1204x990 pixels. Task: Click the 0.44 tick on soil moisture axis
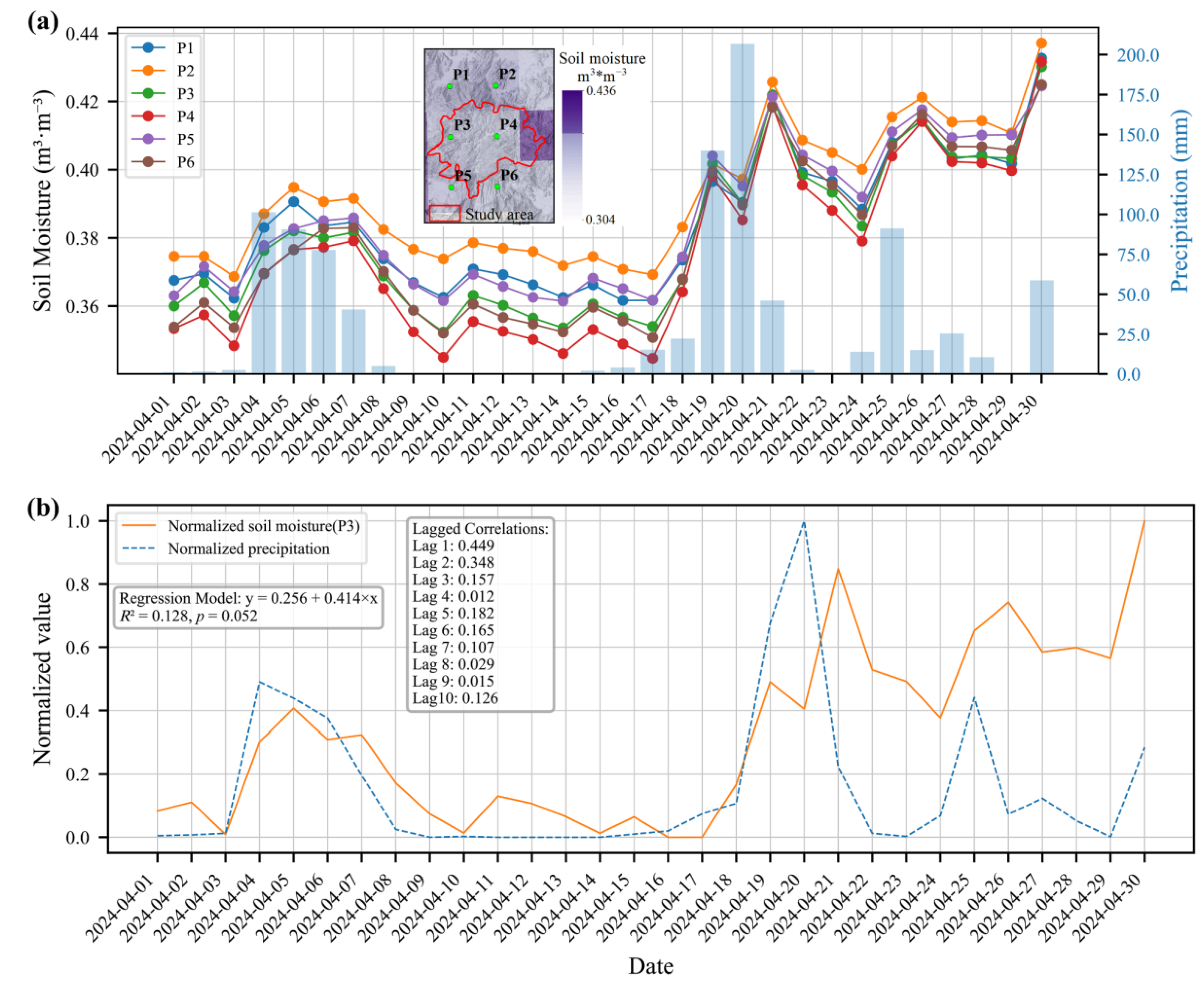82,34
